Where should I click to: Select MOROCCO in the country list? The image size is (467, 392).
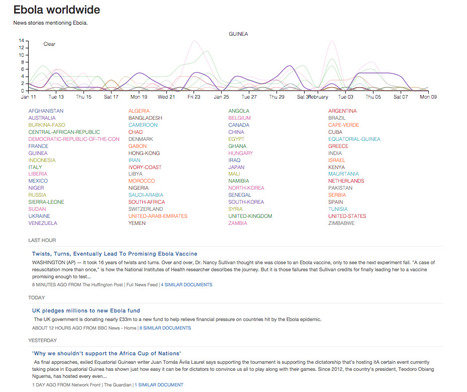click(x=142, y=181)
